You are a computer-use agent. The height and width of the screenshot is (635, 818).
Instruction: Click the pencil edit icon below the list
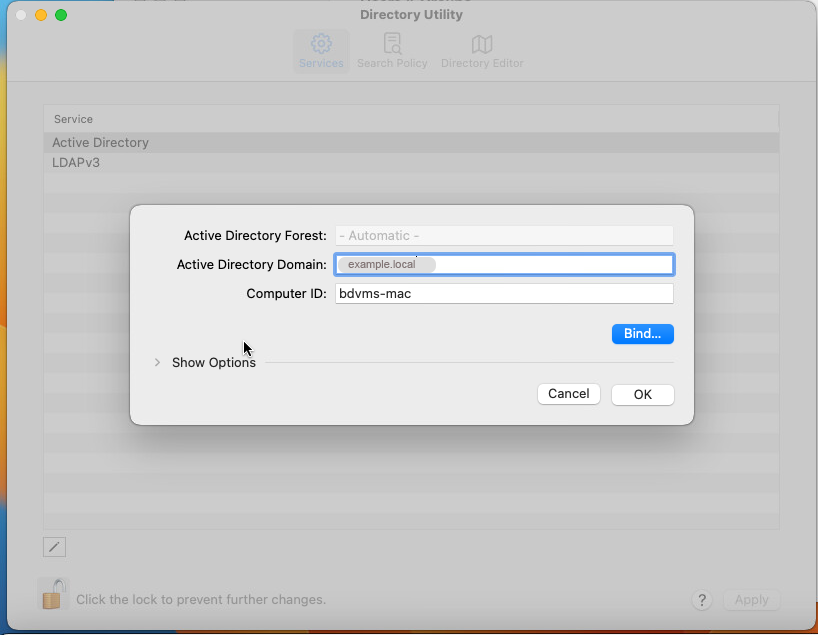coord(54,546)
